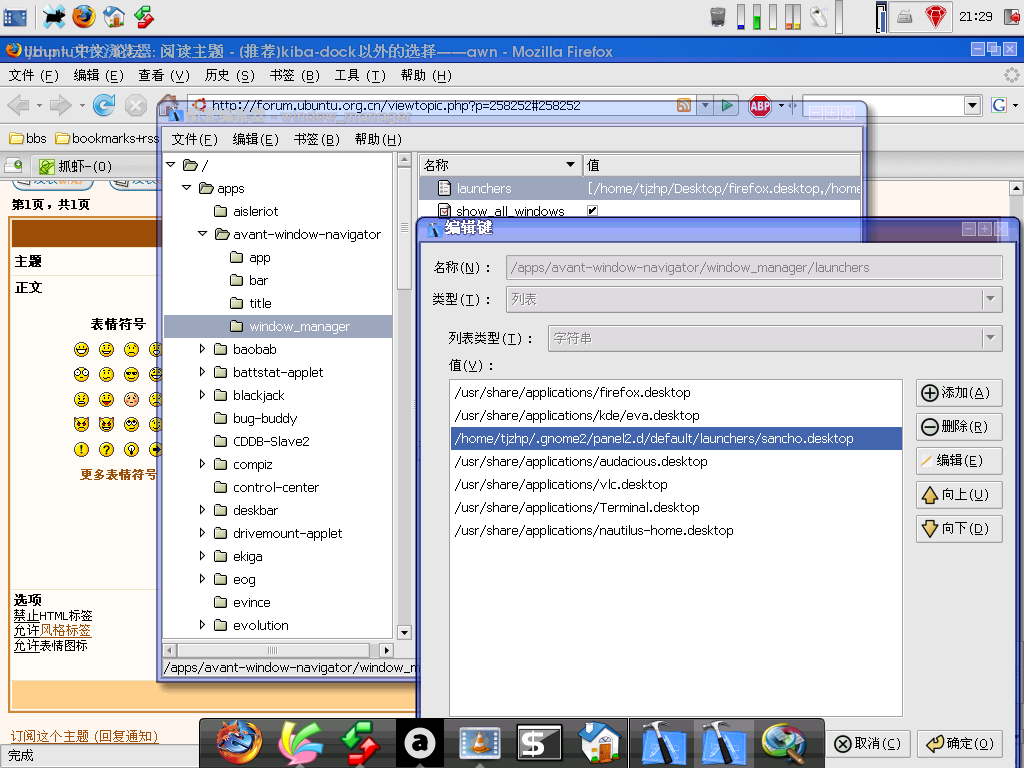Launch VLC cone icon in dock
The width and height of the screenshot is (1024, 768).
click(479, 743)
